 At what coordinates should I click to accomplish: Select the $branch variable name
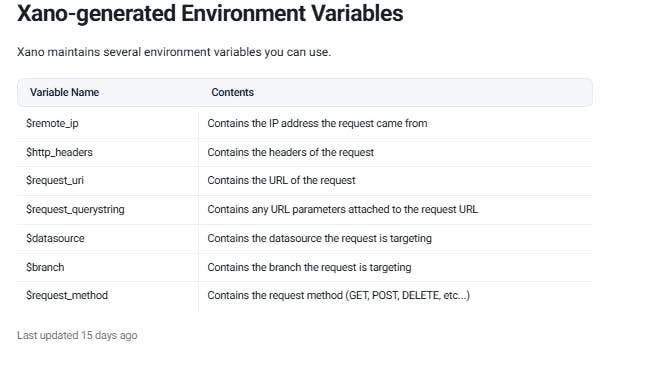(45, 267)
